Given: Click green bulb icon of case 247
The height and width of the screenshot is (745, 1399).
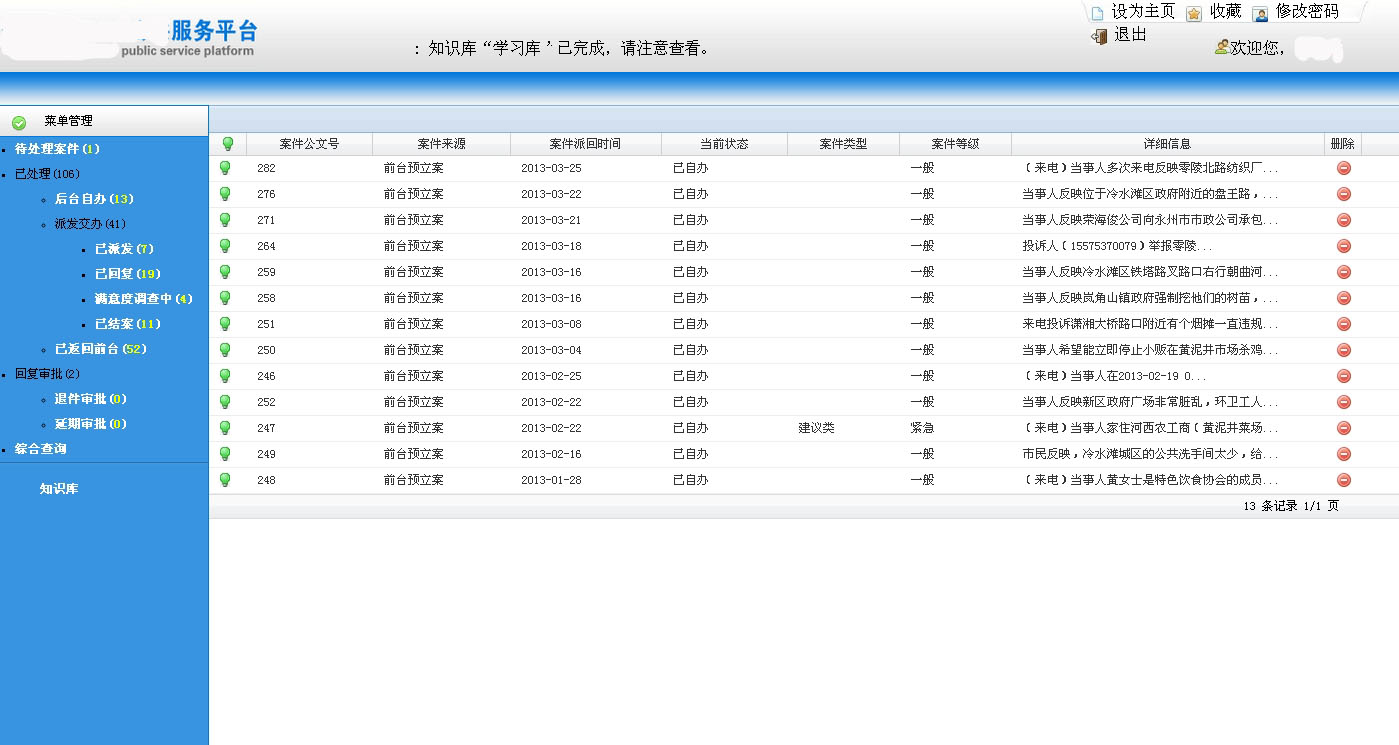Looking at the screenshot, I should [x=225, y=428].
